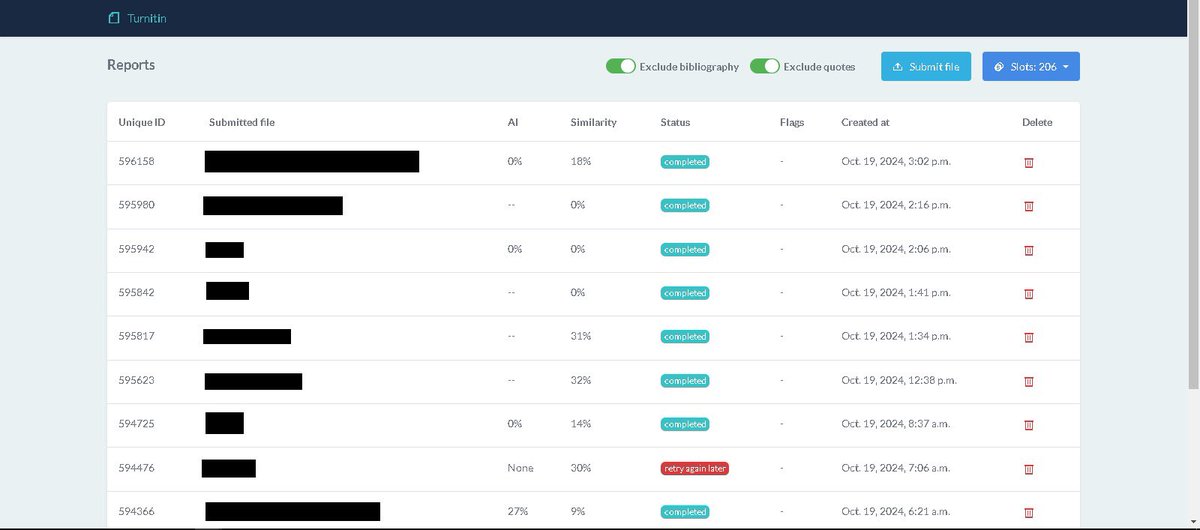Select unique ID 594725

coord(136,424)
